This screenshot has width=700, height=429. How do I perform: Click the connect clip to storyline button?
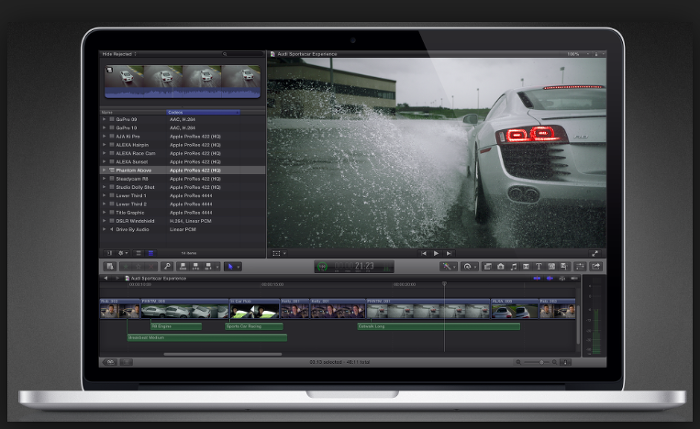tap(183, 267)
